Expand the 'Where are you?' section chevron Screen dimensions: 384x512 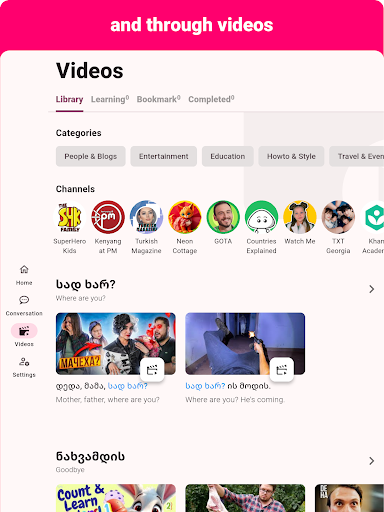click(372, 289)
